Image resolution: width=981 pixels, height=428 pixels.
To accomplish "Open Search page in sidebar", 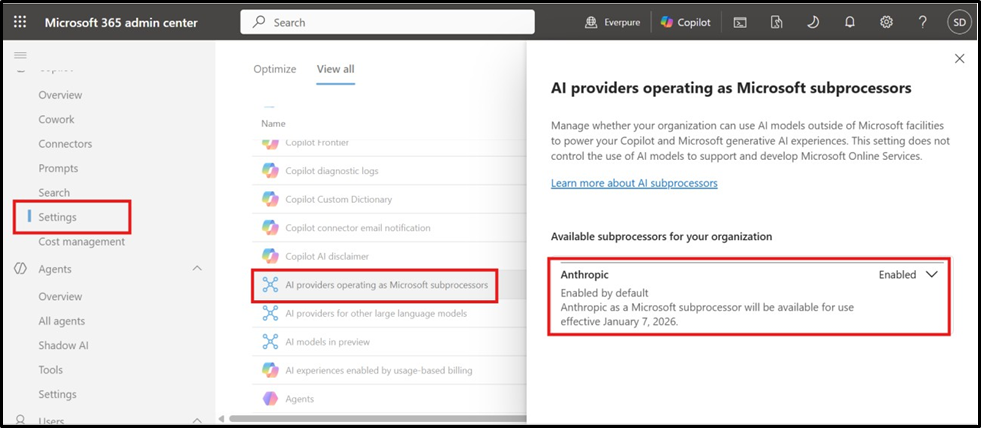I will (54, 193).
